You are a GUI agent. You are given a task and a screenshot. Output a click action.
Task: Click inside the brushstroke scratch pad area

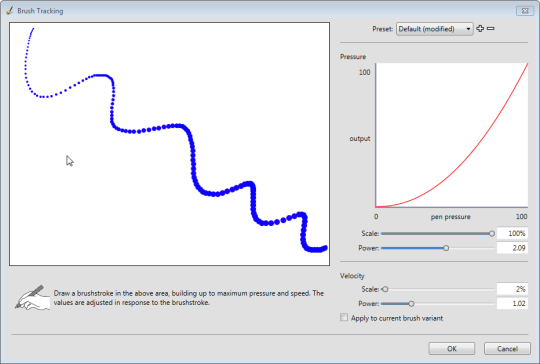pos(169,144)
